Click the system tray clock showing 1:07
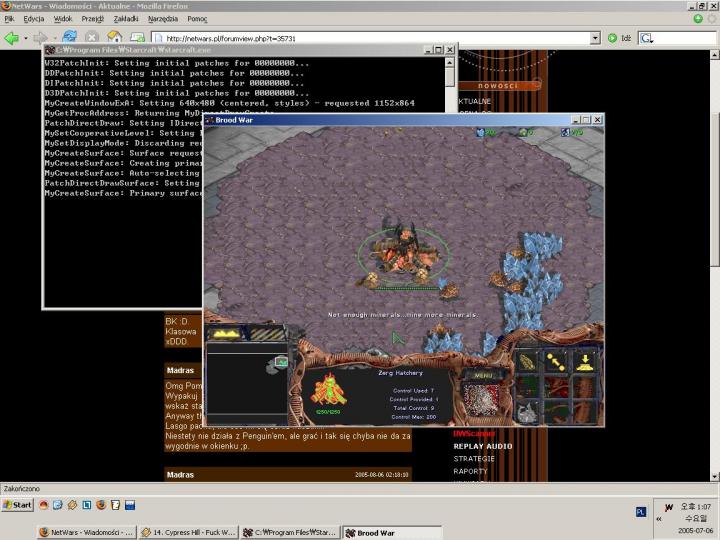This screenshot has height=540, width=720. point(695,506)
